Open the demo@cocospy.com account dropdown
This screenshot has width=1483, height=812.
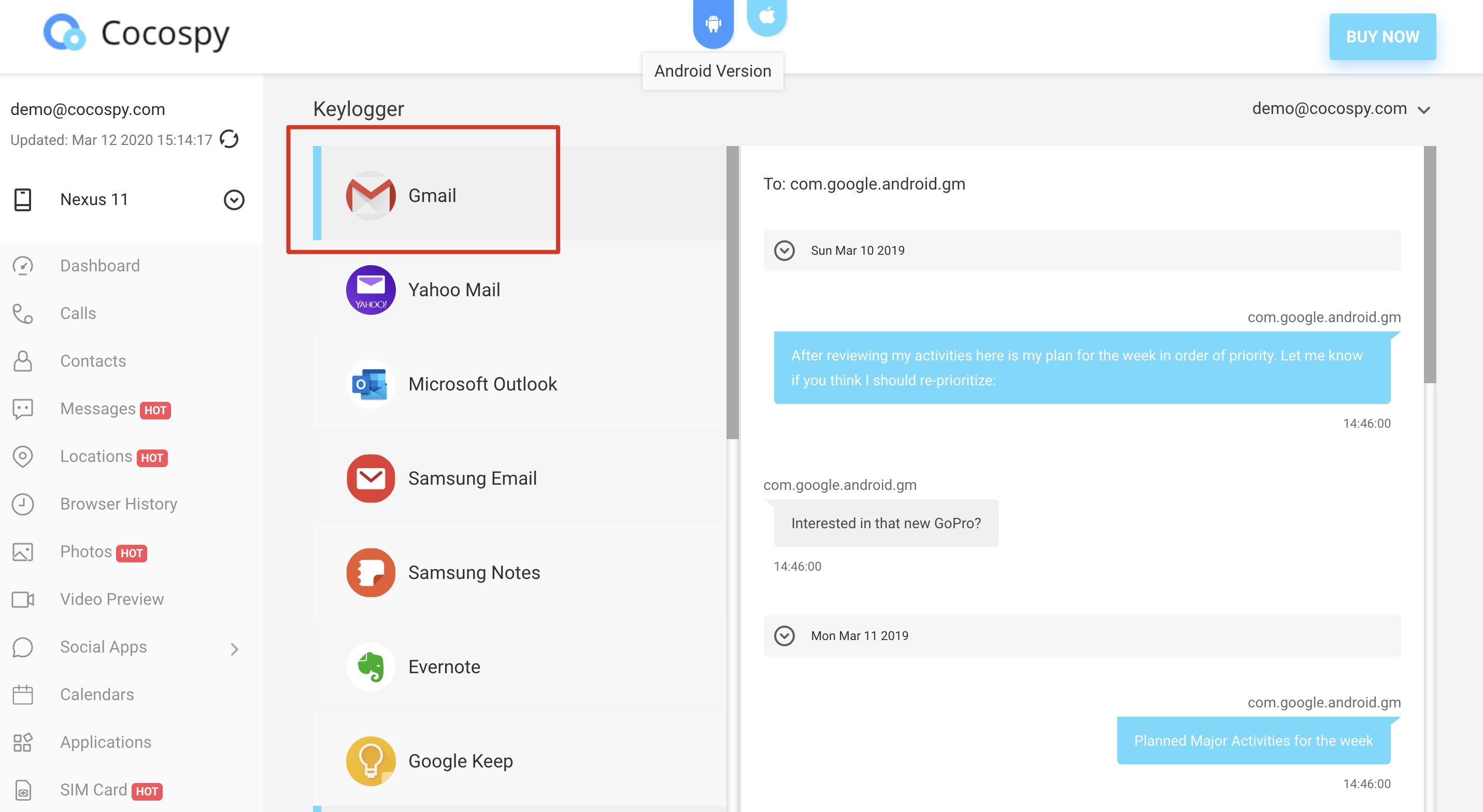coord(1341,109)
